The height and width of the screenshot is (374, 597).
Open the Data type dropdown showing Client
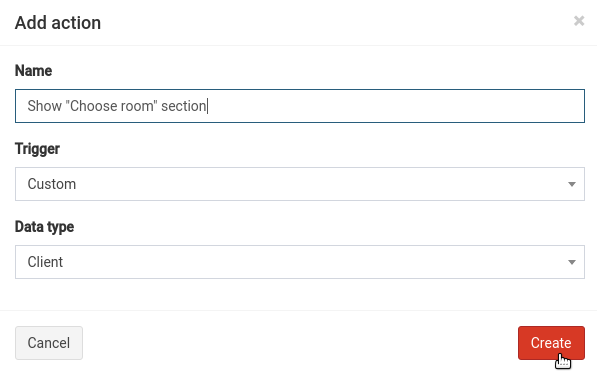coord(300,262)
